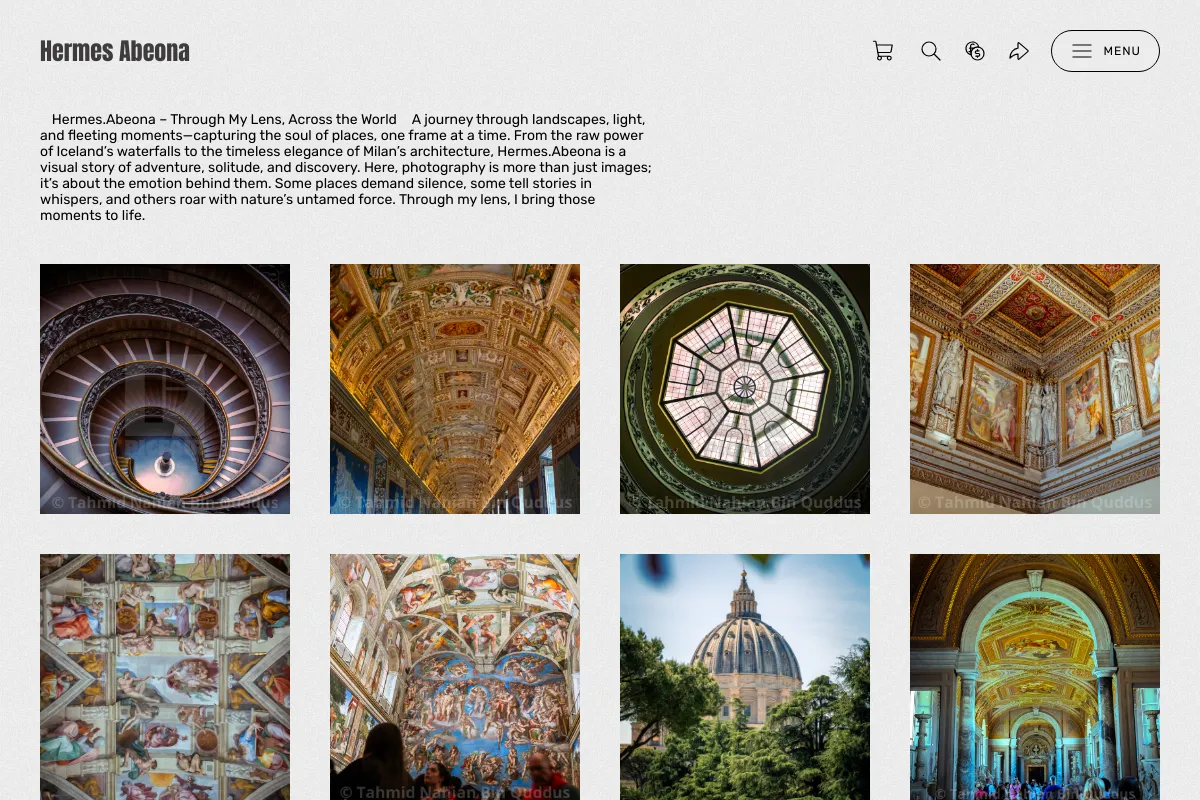
Task: Click the share arrow icon
Action: tap(1019, 51)
